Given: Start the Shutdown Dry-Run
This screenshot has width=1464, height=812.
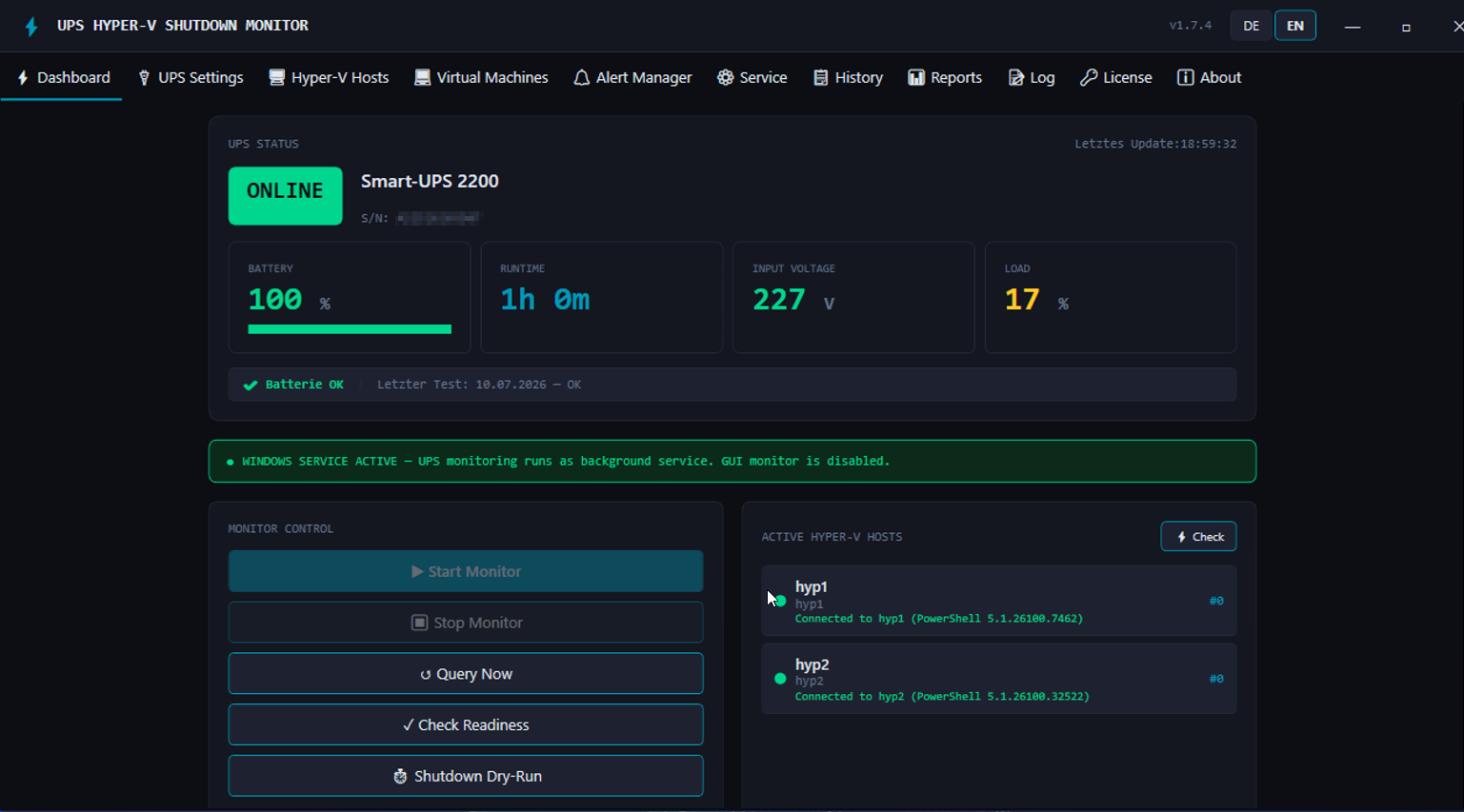Looking at the screenshot, I should pyautogui.click(x=466, y=776).
